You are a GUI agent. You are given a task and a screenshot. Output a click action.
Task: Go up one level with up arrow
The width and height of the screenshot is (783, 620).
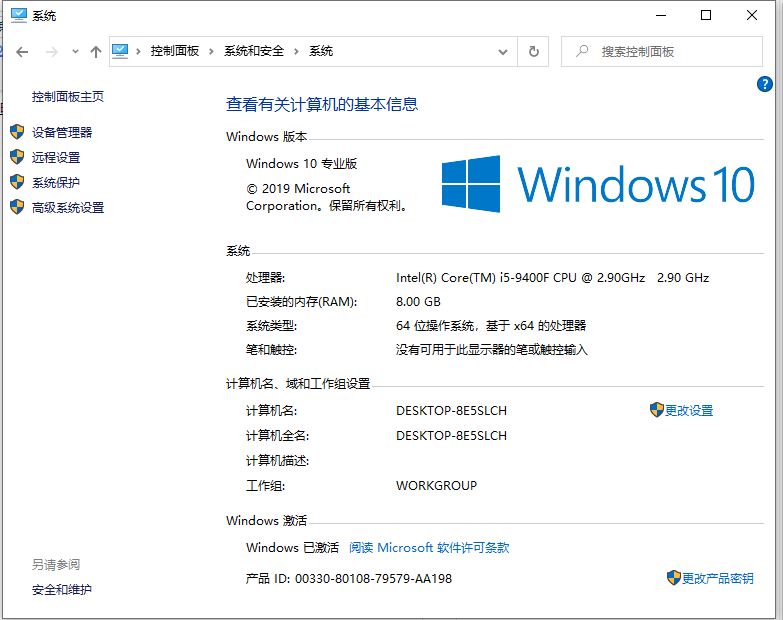point(96,51)
